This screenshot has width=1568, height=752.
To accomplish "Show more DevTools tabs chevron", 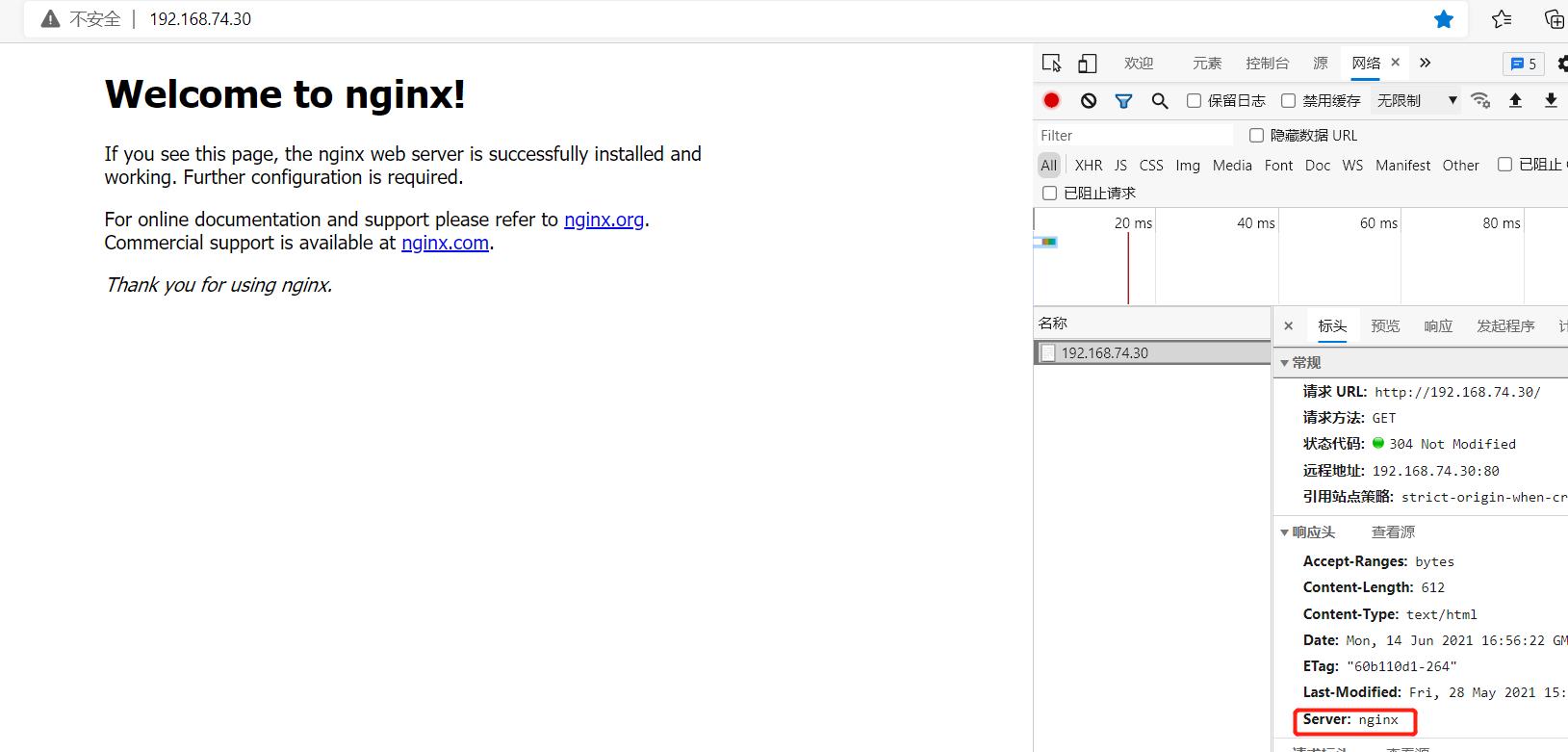I will (x=1426, y=63).
